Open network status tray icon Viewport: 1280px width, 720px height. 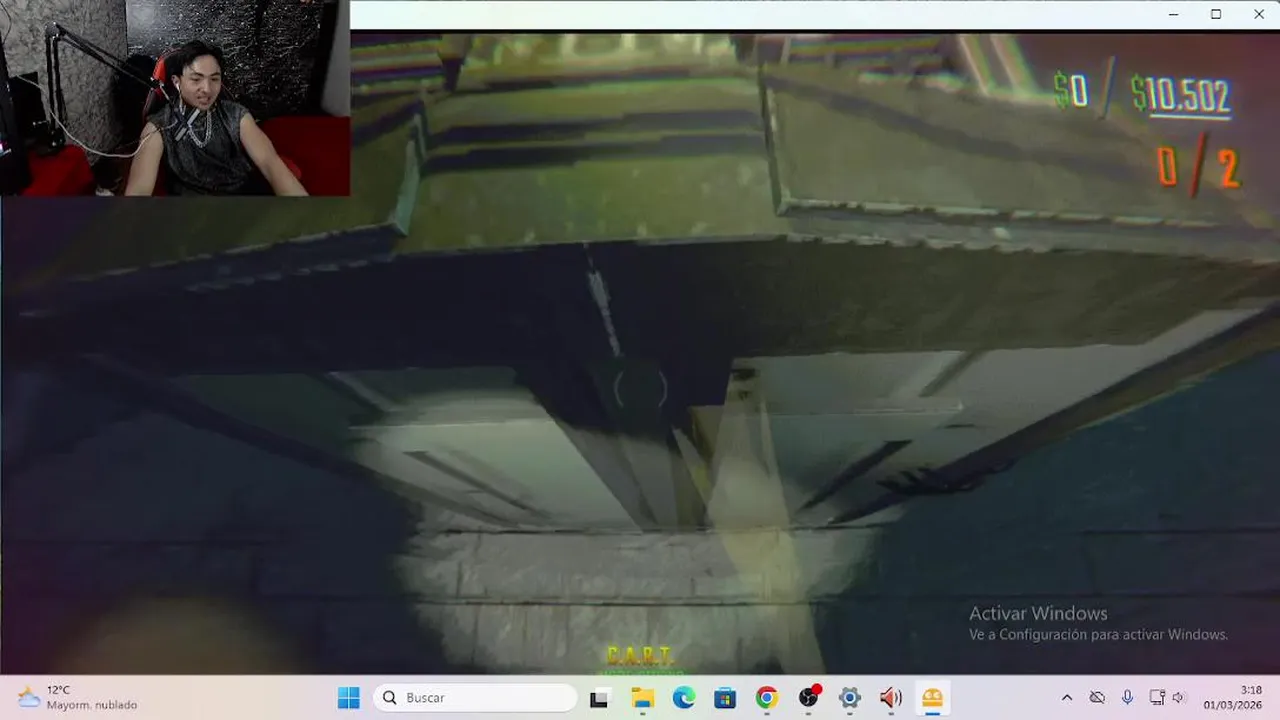pos(1157,698)
